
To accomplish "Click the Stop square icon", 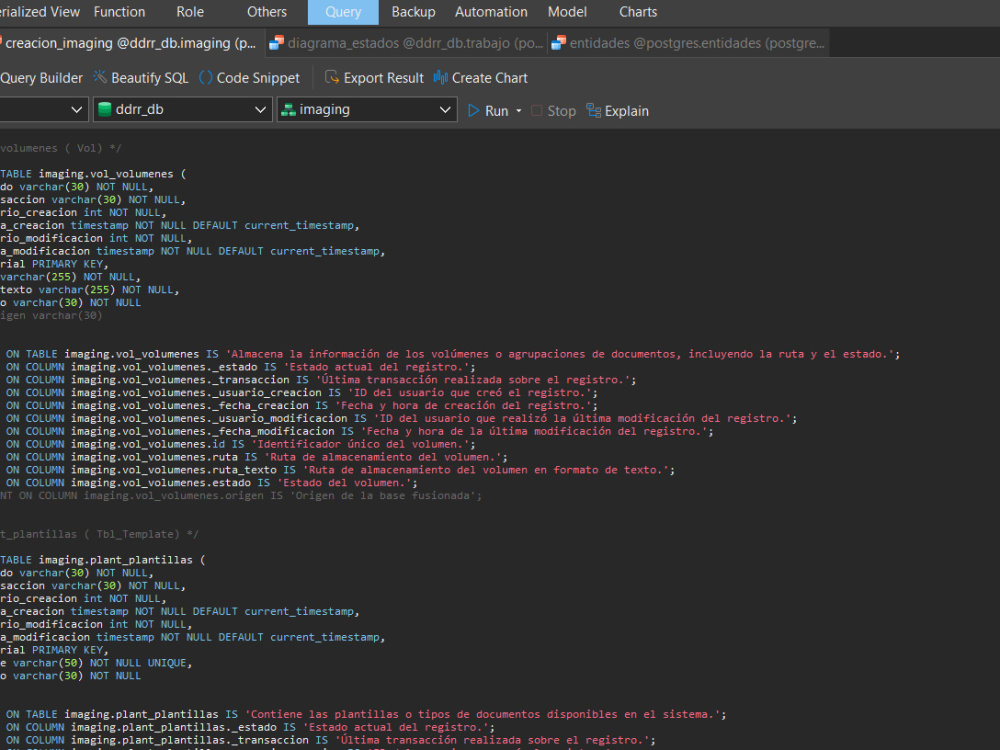I will 536,110.
